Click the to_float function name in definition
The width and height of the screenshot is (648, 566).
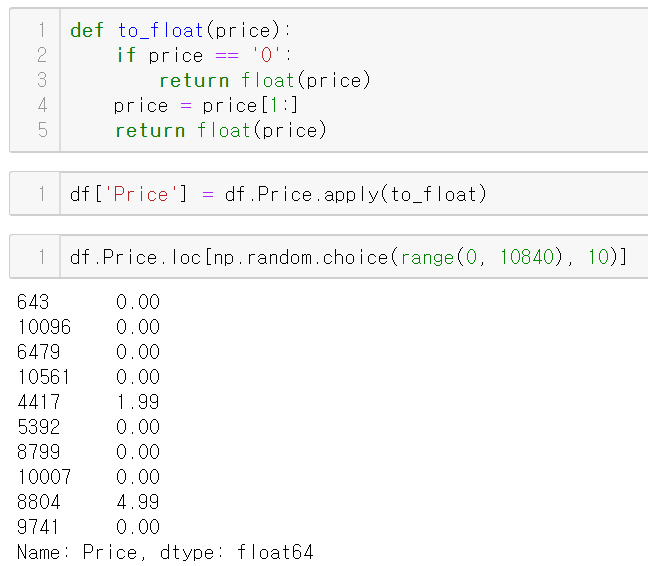[x=160, y=31]
